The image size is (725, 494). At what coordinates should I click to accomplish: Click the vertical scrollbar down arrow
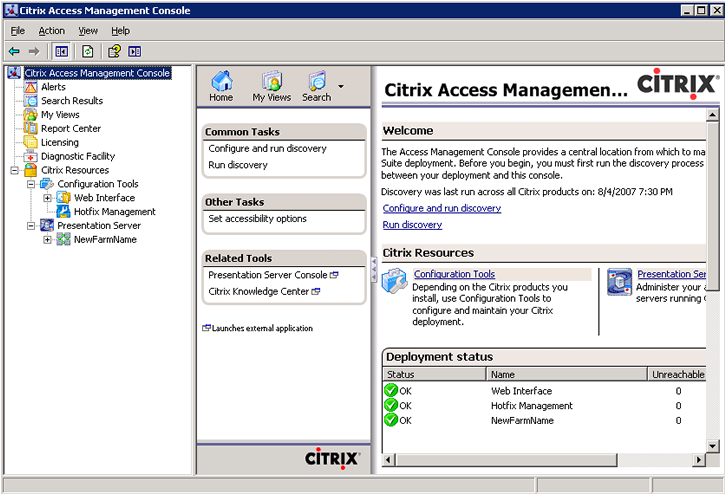pos(713,446)
